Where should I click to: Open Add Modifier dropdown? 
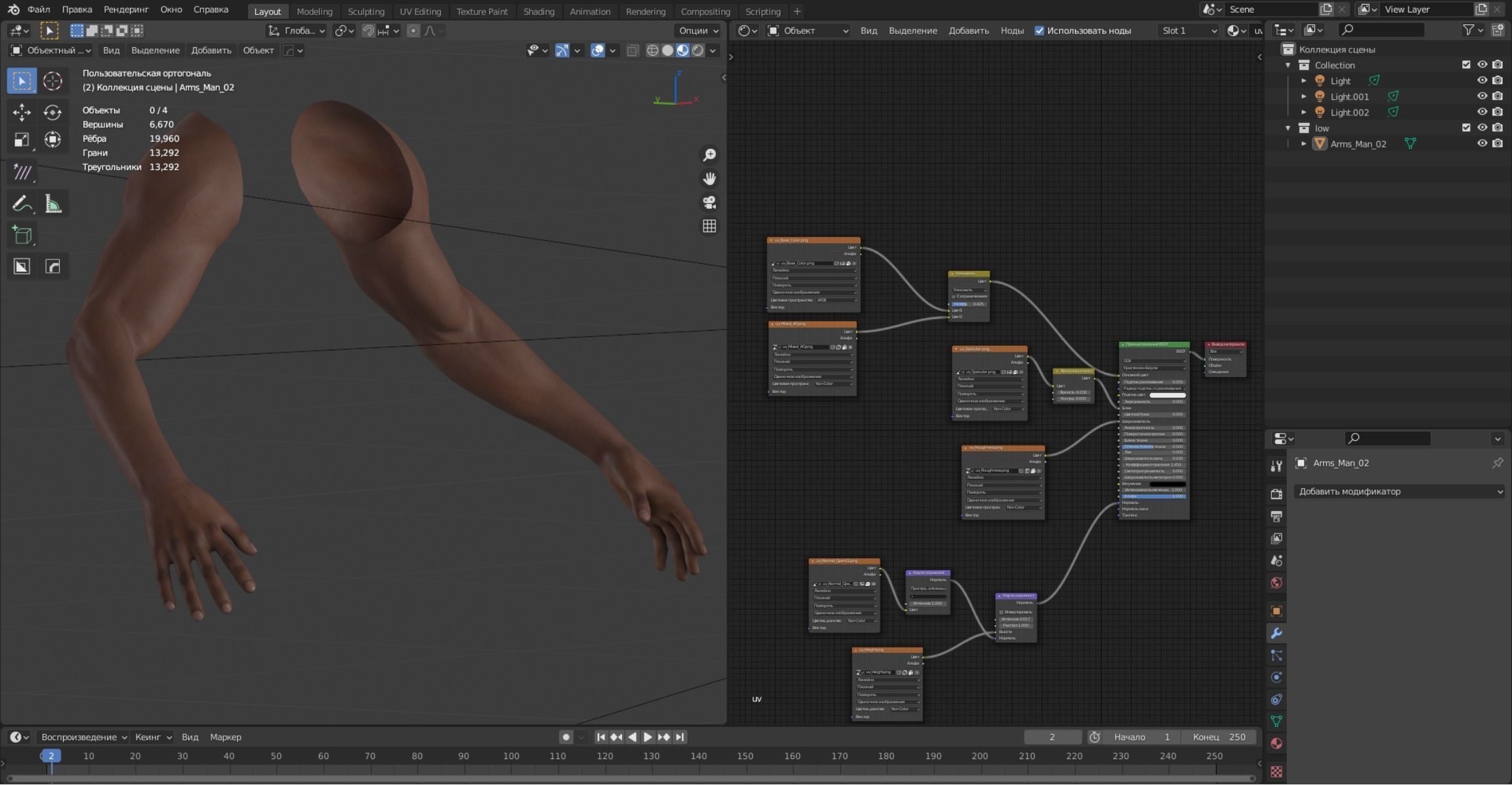click(1400, 491)
